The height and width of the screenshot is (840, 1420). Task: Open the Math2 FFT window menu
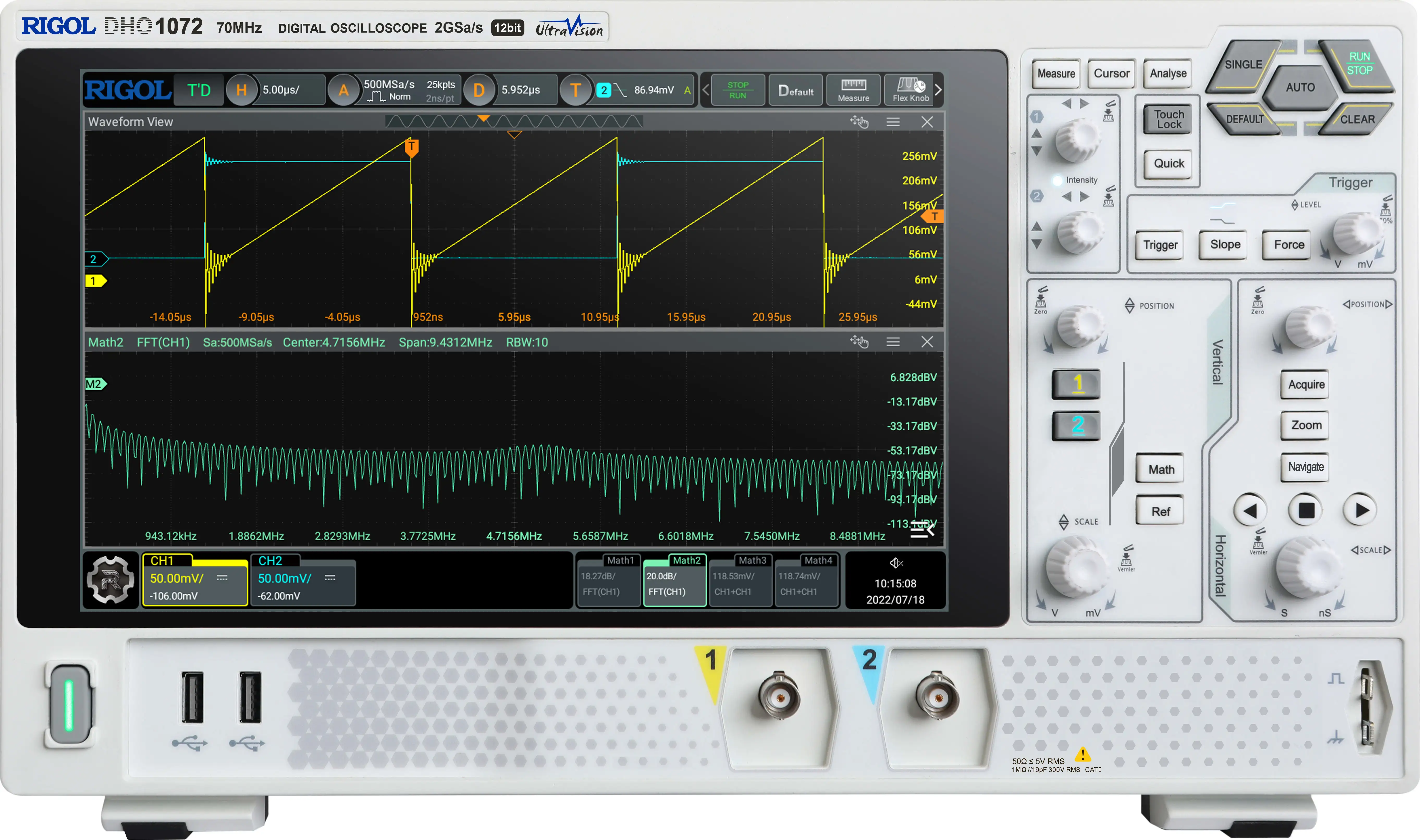pyautogui.click(x=893, y=342)
